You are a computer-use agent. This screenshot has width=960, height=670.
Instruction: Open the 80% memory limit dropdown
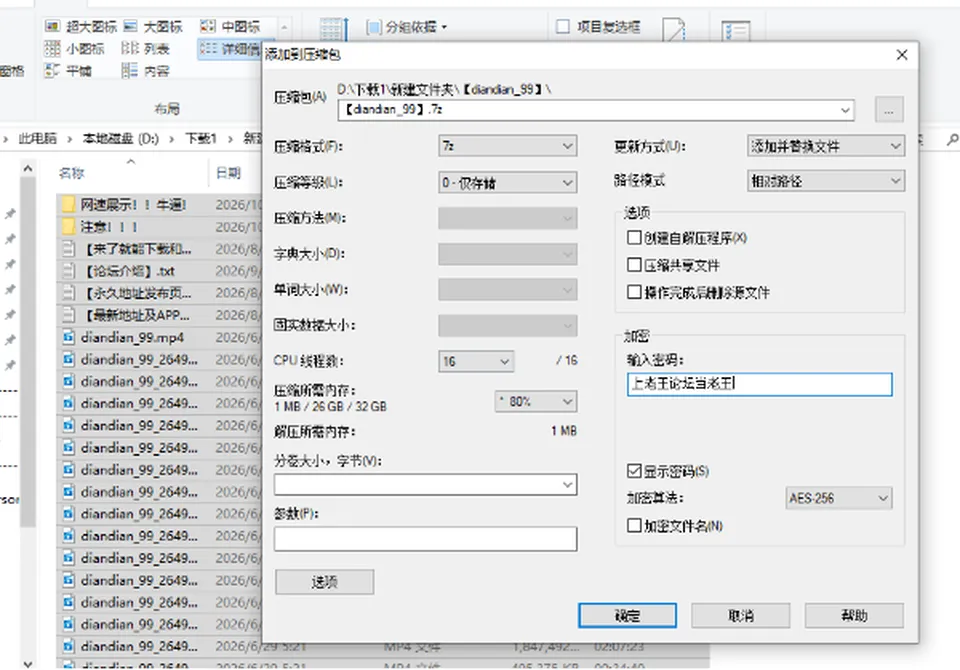536,402
